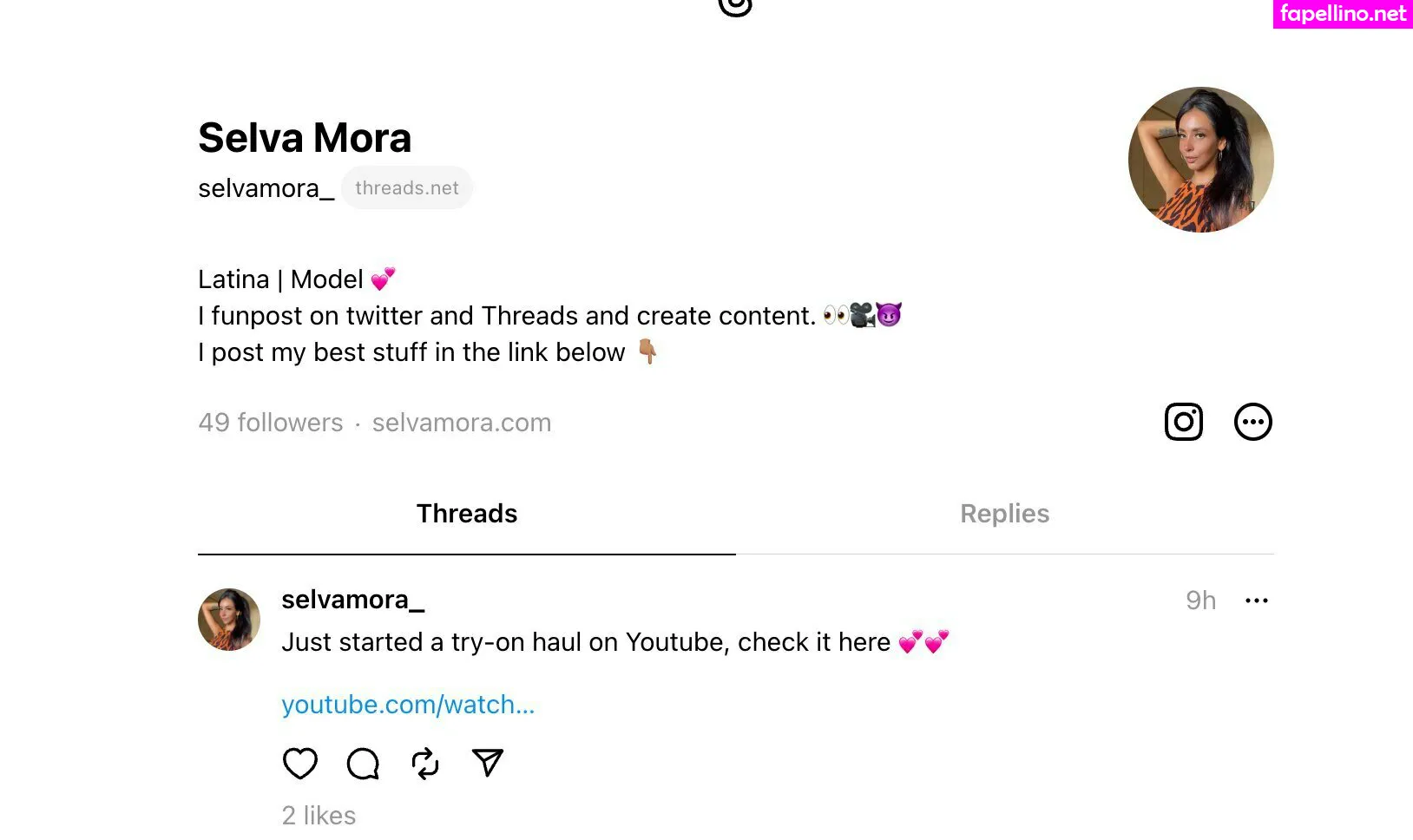The height and width of the screenshot is (840, 1413).
Task: Click the 9h post timestamp
Action: pyautogui.click(x=1200, y=600)
